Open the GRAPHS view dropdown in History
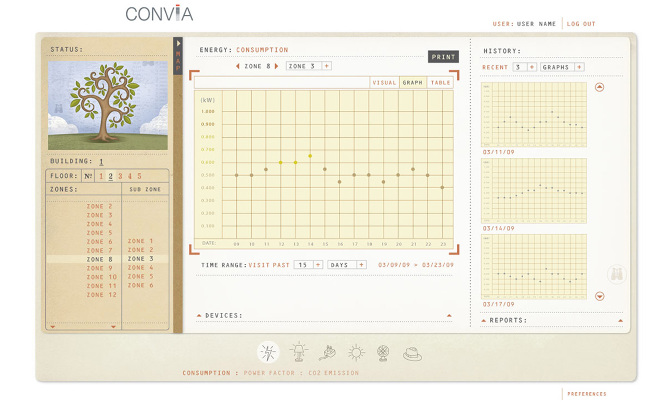 tap(579, 67)
